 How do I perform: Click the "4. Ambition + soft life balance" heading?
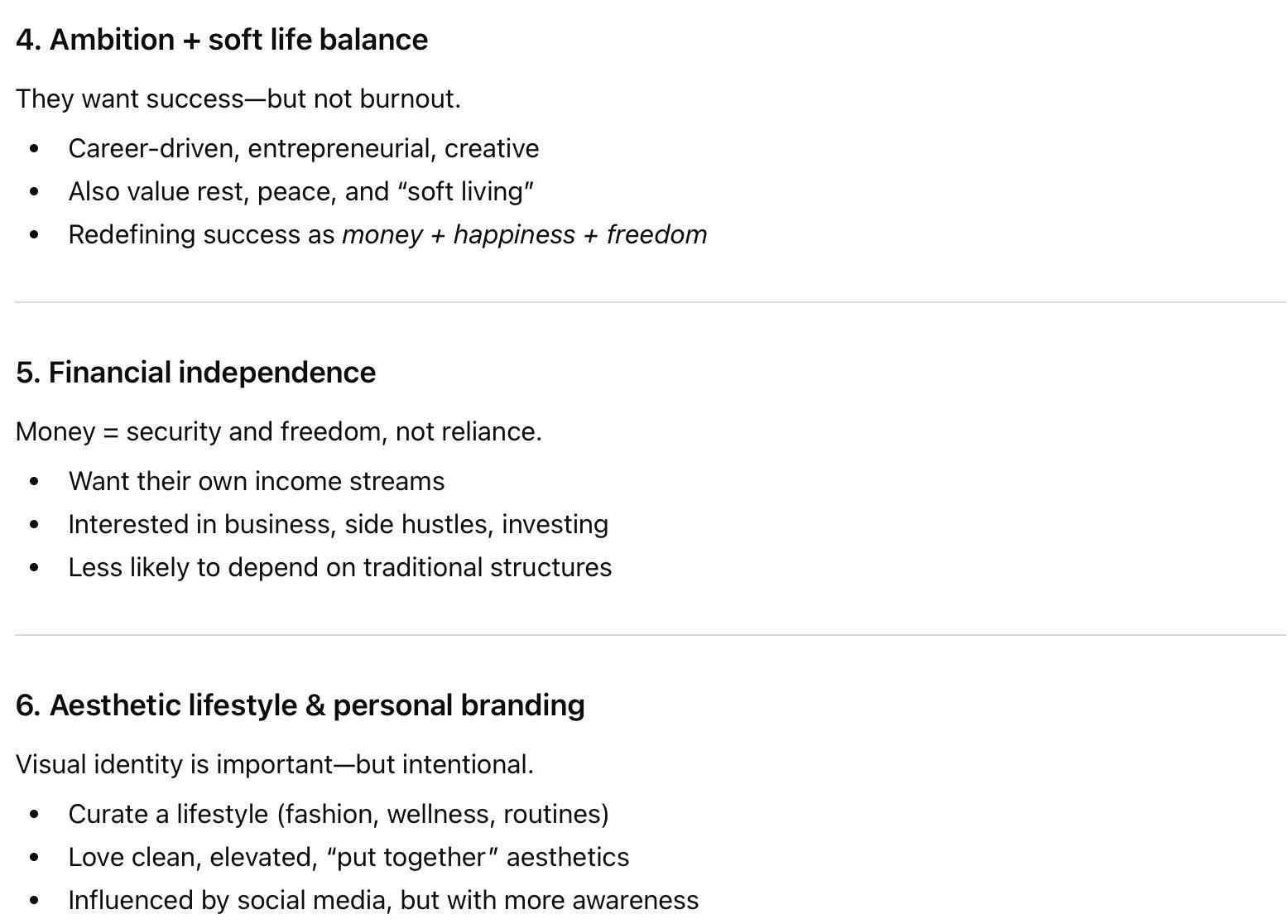click(x=222, y=40)
